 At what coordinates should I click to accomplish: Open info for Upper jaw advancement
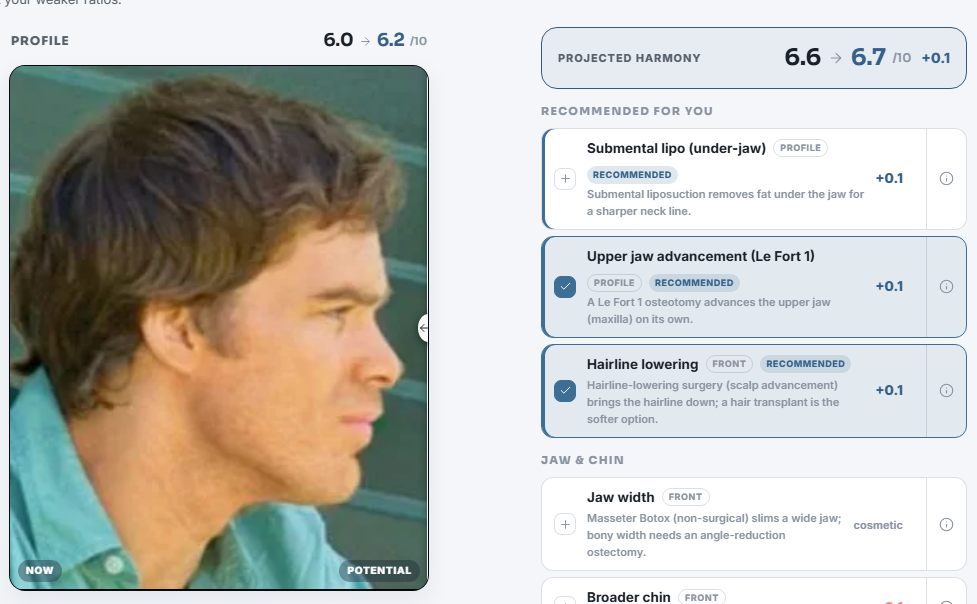946,287
